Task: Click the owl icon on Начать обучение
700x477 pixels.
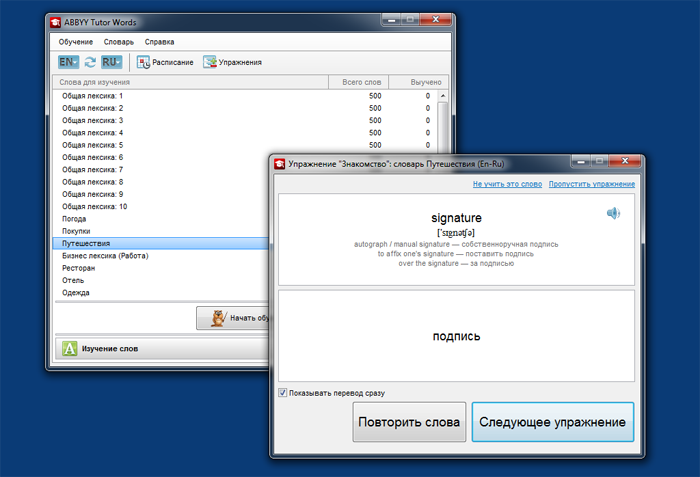Action: tap(217, 318)
